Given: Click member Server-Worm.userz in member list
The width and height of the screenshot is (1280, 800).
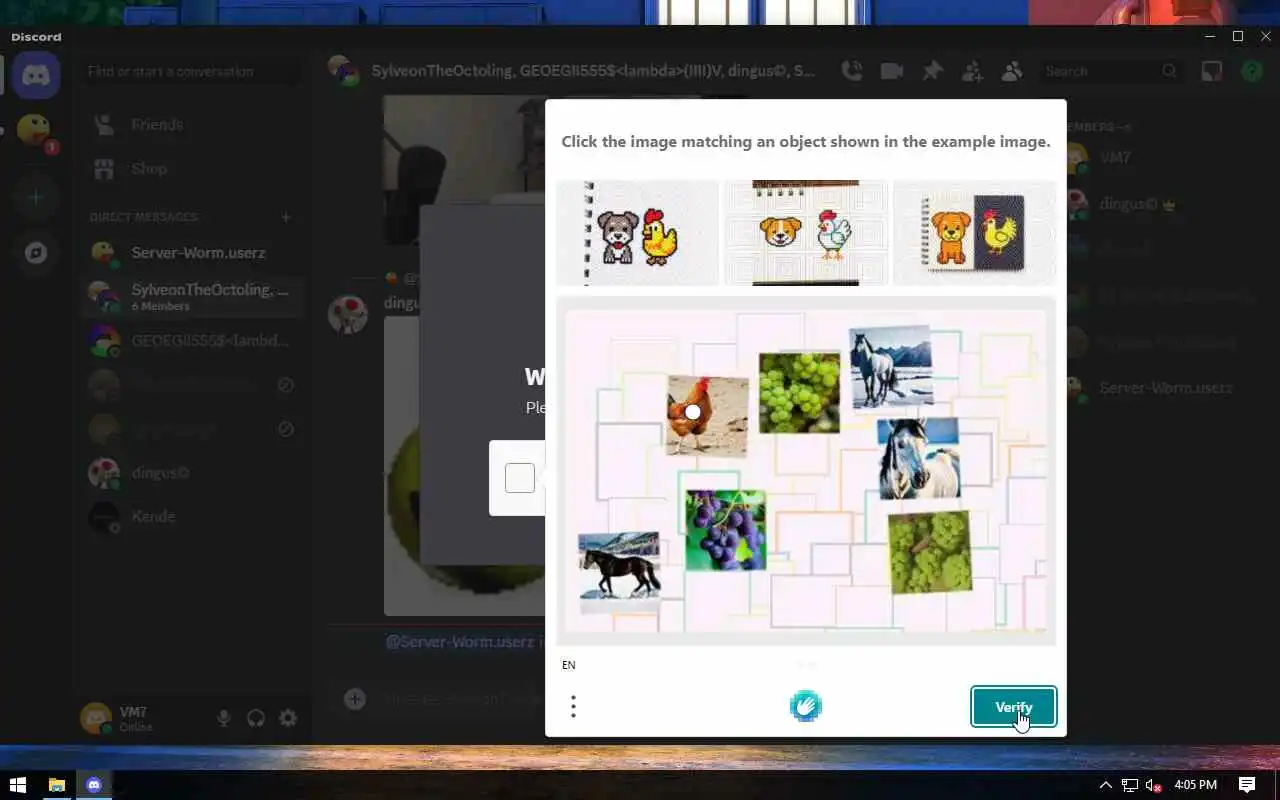Looking at the screenshot, I should [x=1166, y=388].
